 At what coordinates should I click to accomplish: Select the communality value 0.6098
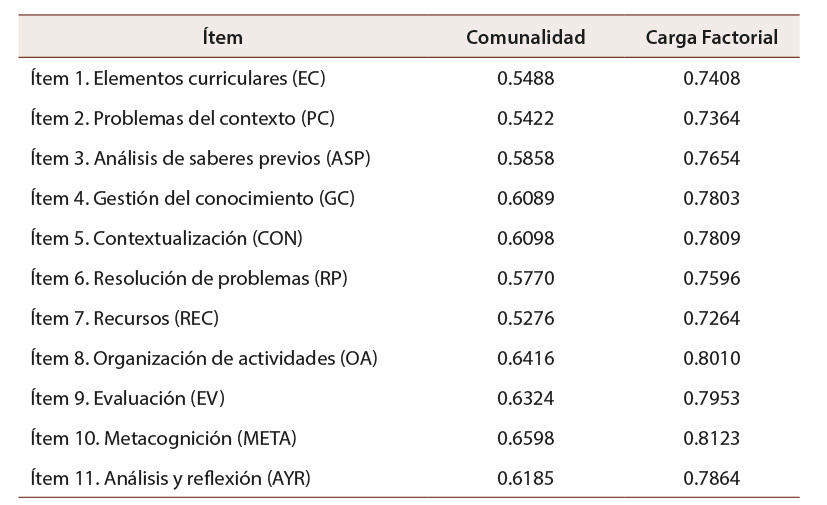point(526,238)
